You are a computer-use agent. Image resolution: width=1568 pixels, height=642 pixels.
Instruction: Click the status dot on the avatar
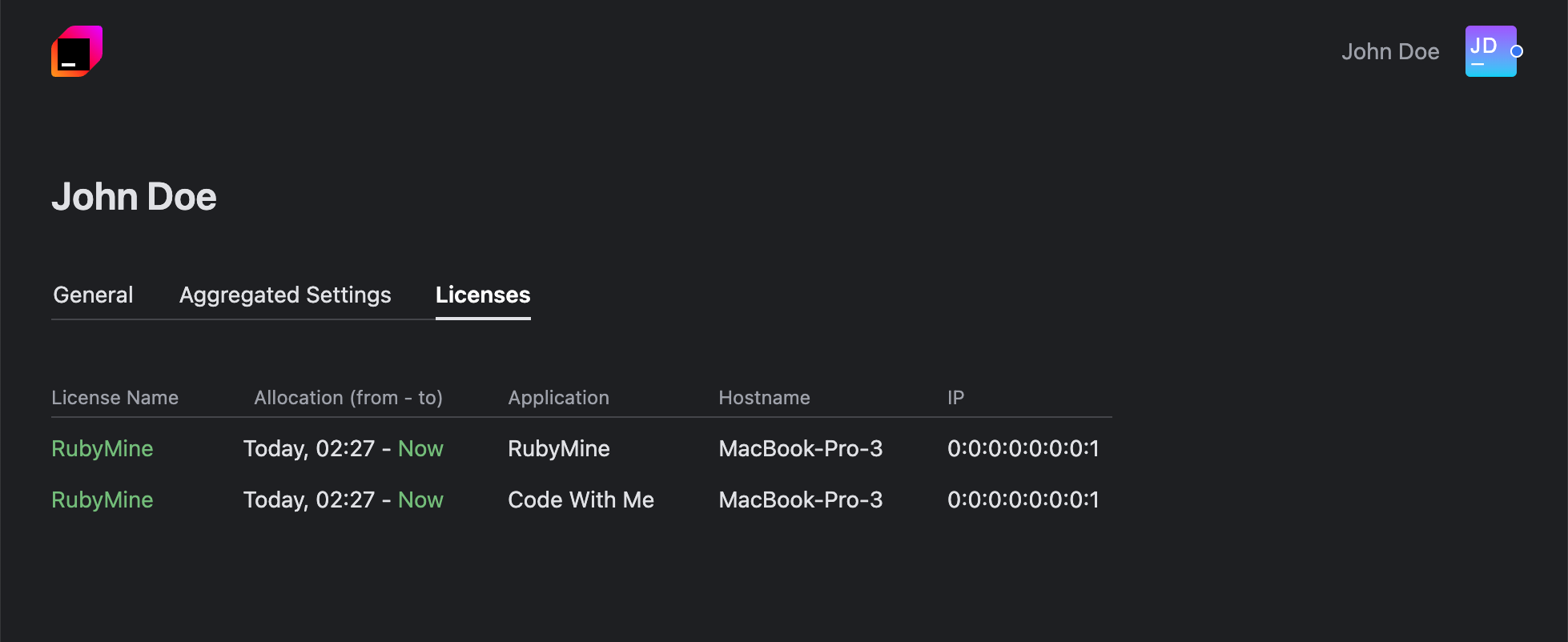click(1516, 51)
